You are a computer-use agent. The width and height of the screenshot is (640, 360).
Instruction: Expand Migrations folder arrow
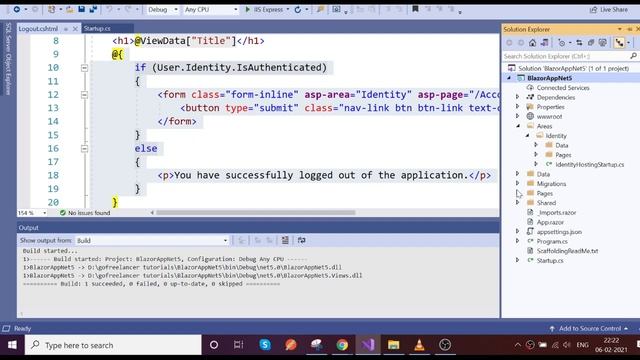[518, 184]
